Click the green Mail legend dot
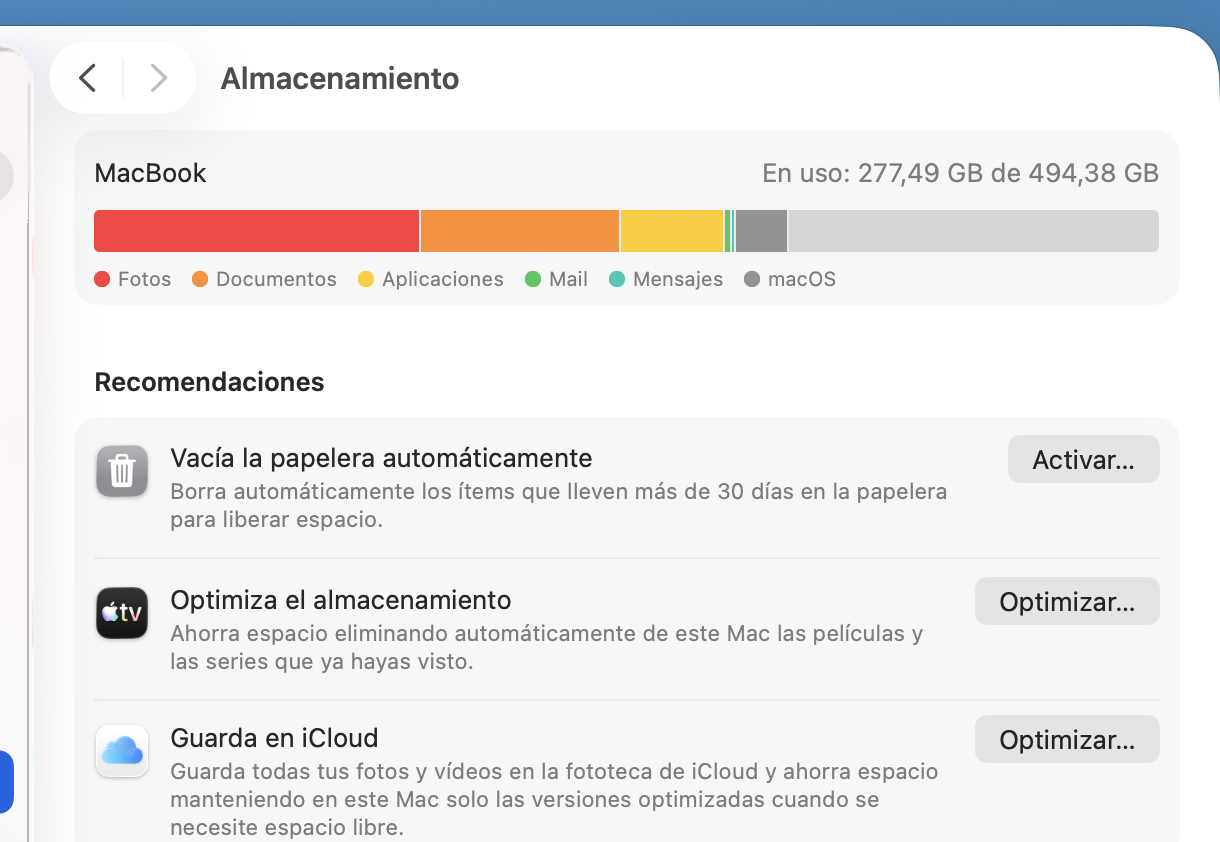This screenshot has width=1220, height=842. 533,280
